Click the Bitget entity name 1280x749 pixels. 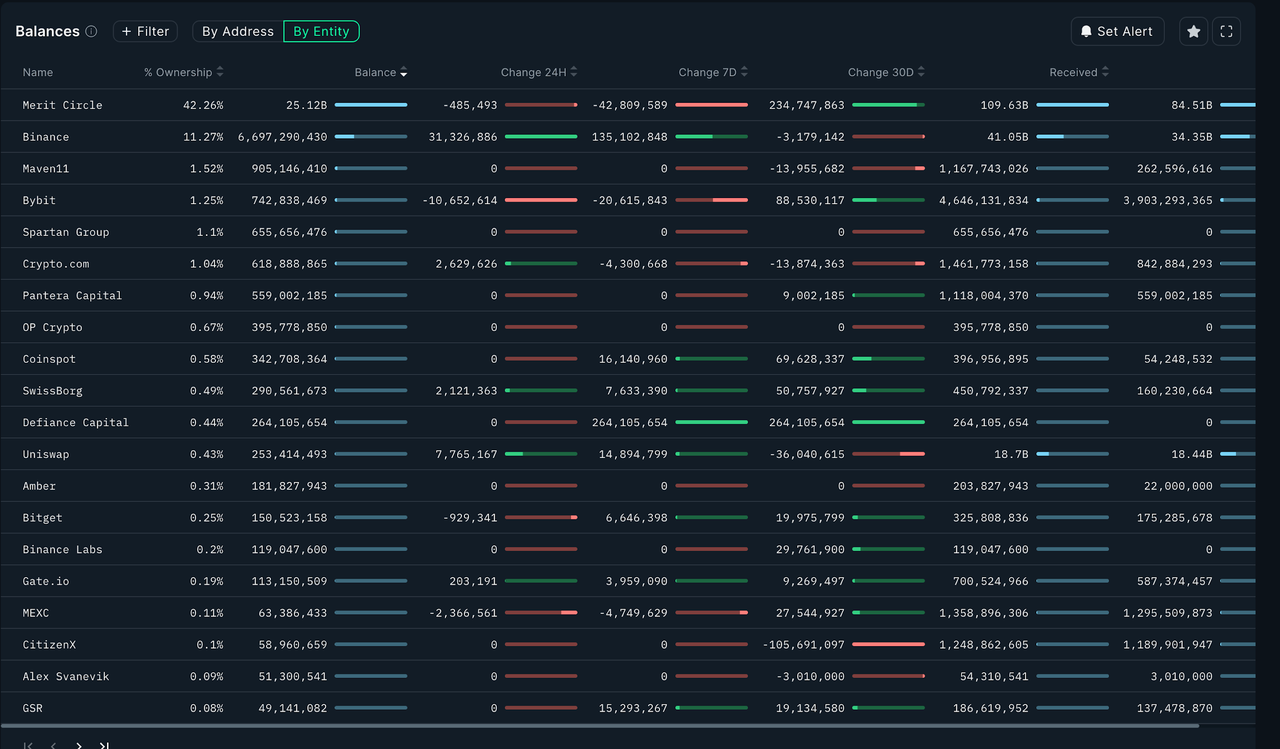tap(43, 518)
